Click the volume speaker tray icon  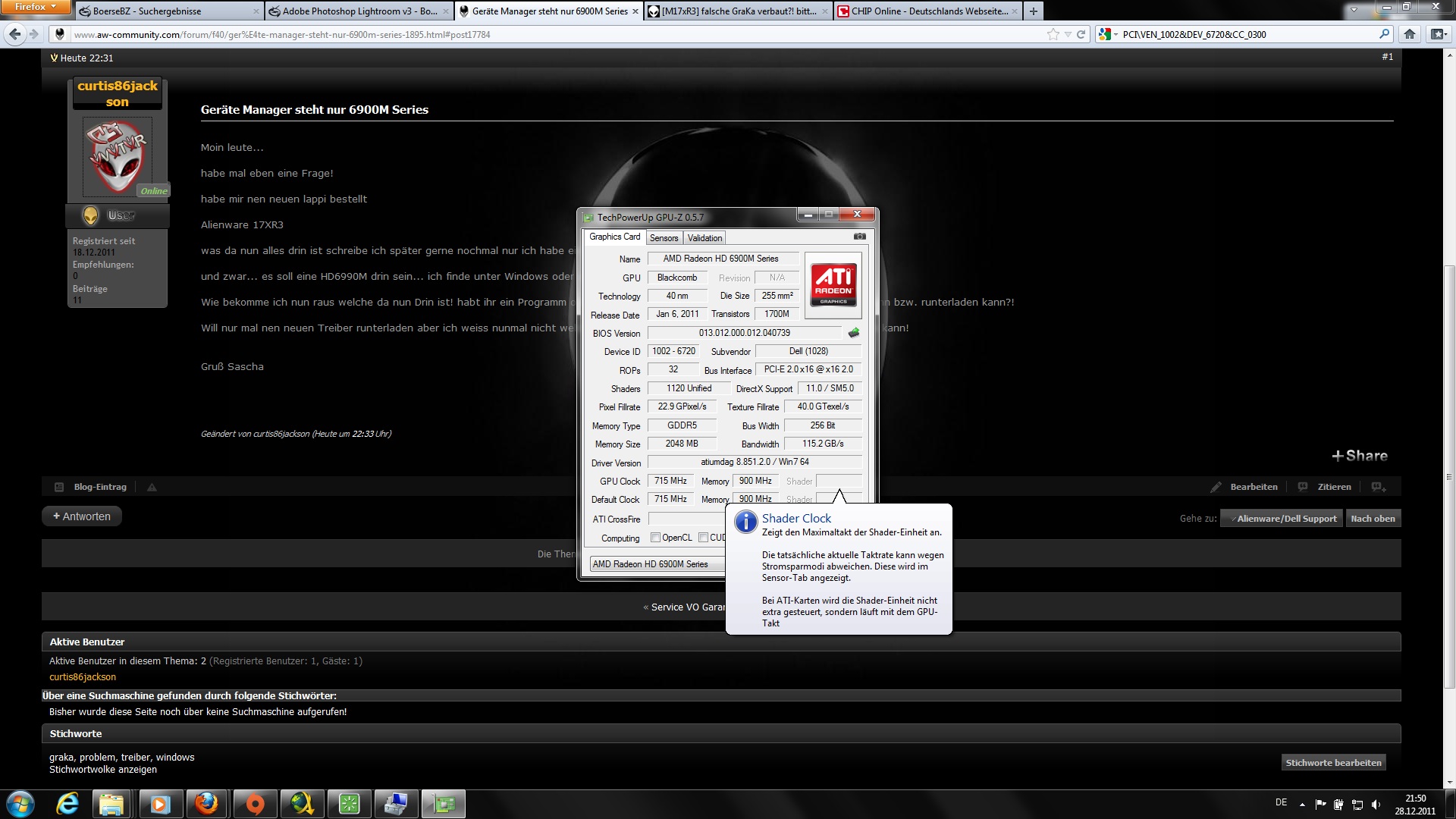click(x=1376, y=805)
